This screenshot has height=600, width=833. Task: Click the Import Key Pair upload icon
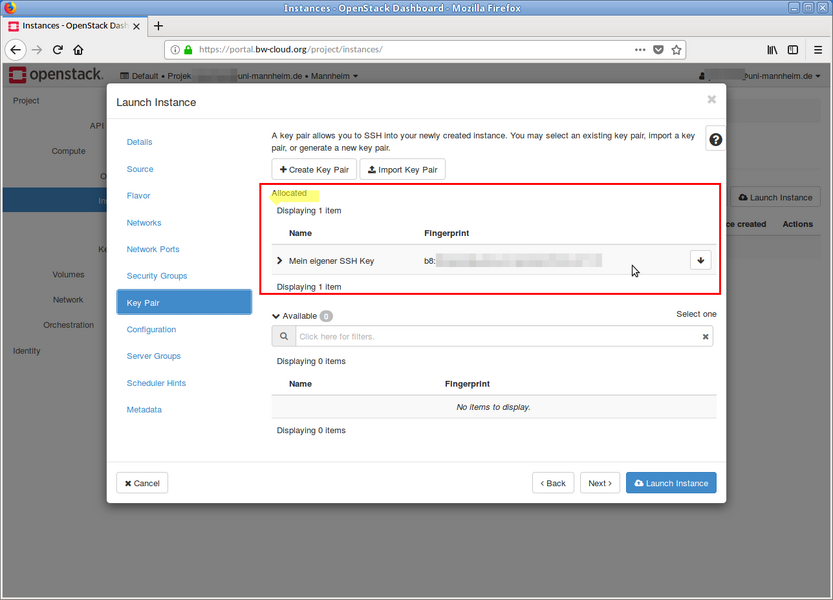point(371,169)
